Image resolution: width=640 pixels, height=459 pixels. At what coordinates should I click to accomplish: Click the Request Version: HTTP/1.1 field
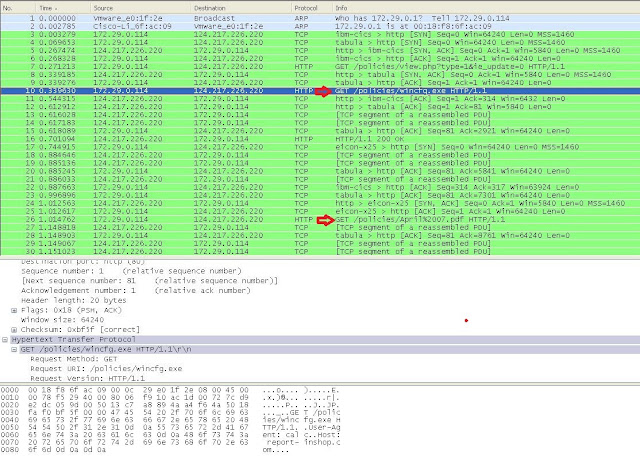pos(87,378)
